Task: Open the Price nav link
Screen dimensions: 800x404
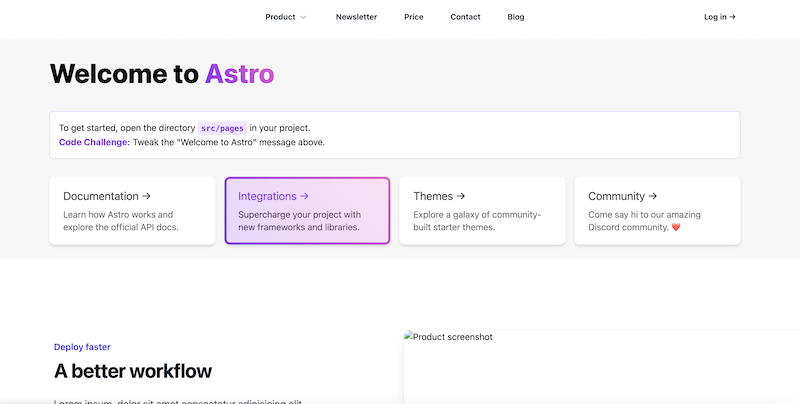Action: [414, 17]
